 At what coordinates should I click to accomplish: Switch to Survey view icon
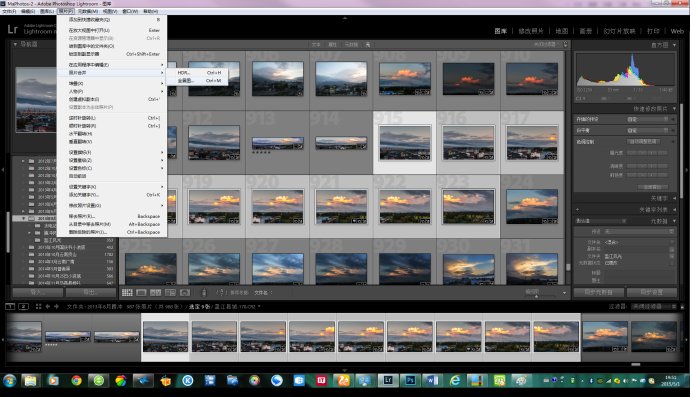pyautogui.click(x=170, y=293)
